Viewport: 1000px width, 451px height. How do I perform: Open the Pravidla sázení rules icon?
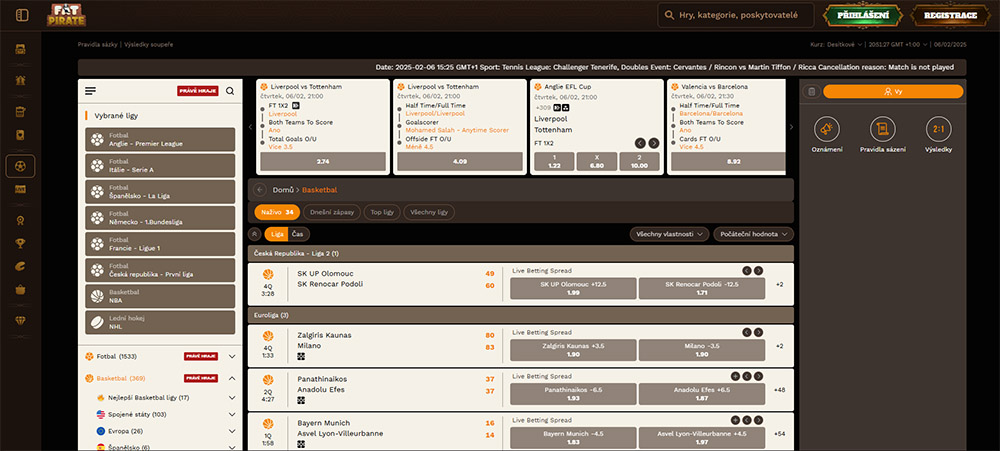(x=882, y=132)
